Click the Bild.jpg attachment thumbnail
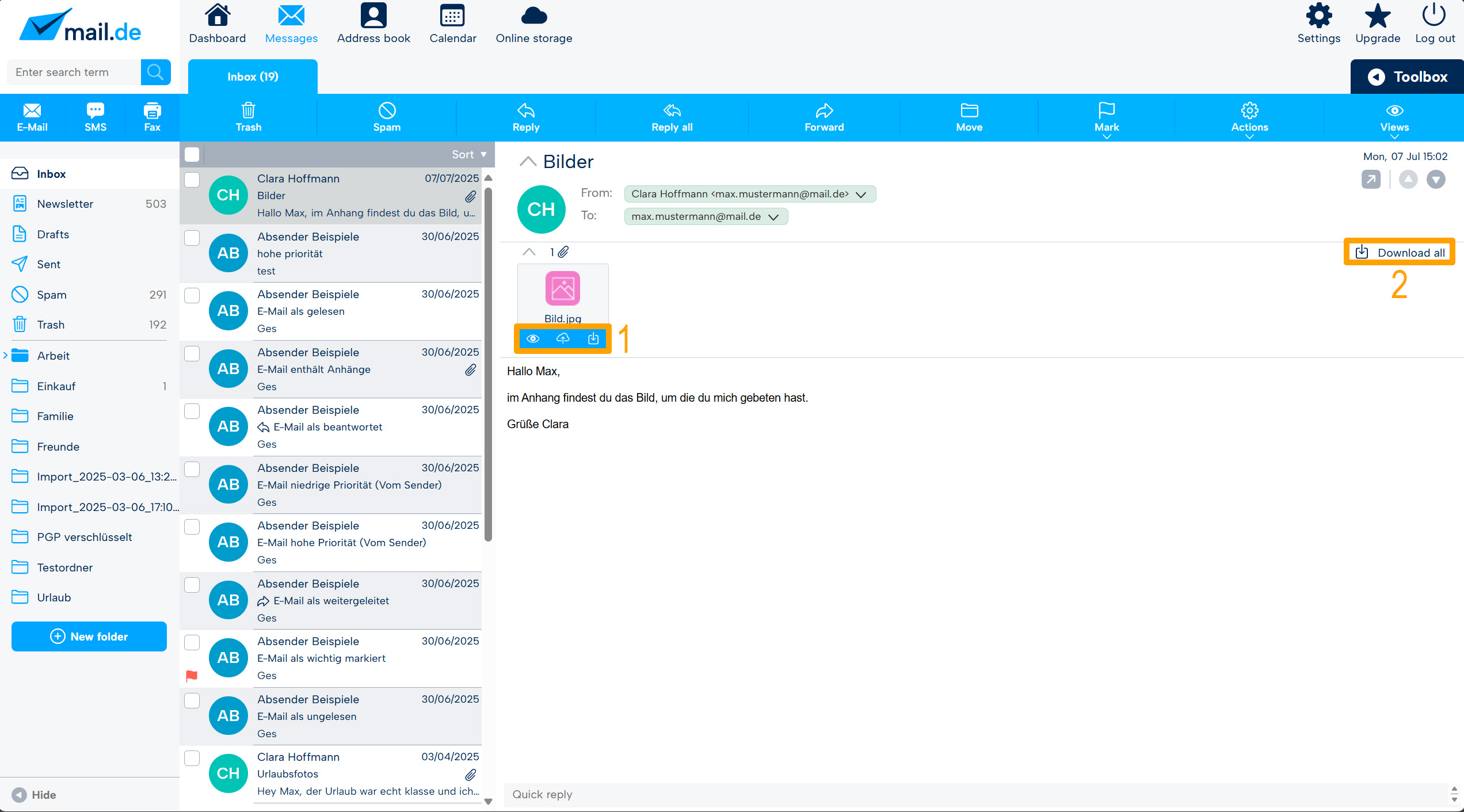 tap(563, 295)
